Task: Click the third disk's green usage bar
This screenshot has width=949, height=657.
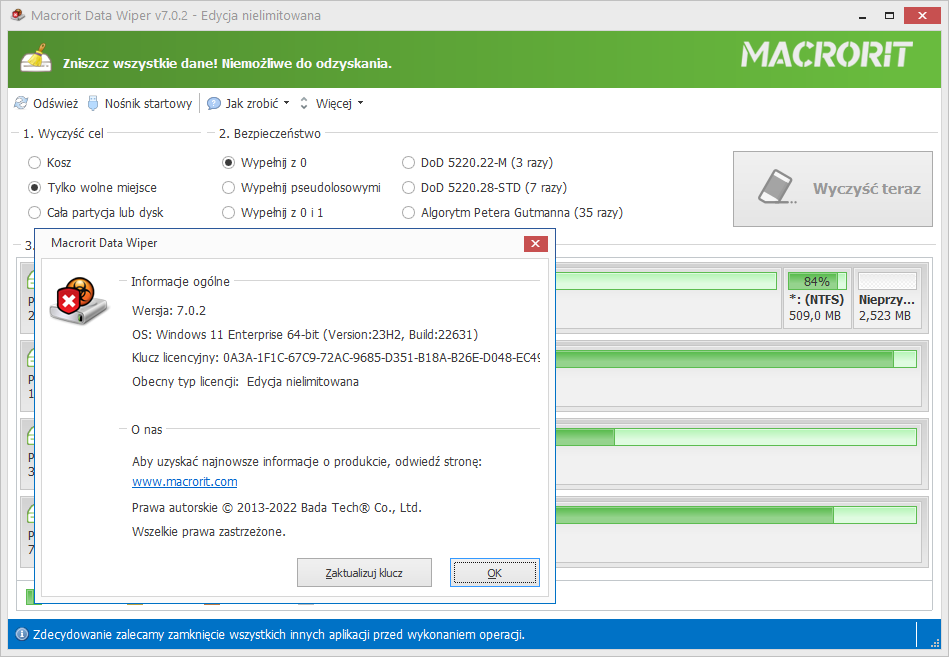Action: click(x=736, y=437)
